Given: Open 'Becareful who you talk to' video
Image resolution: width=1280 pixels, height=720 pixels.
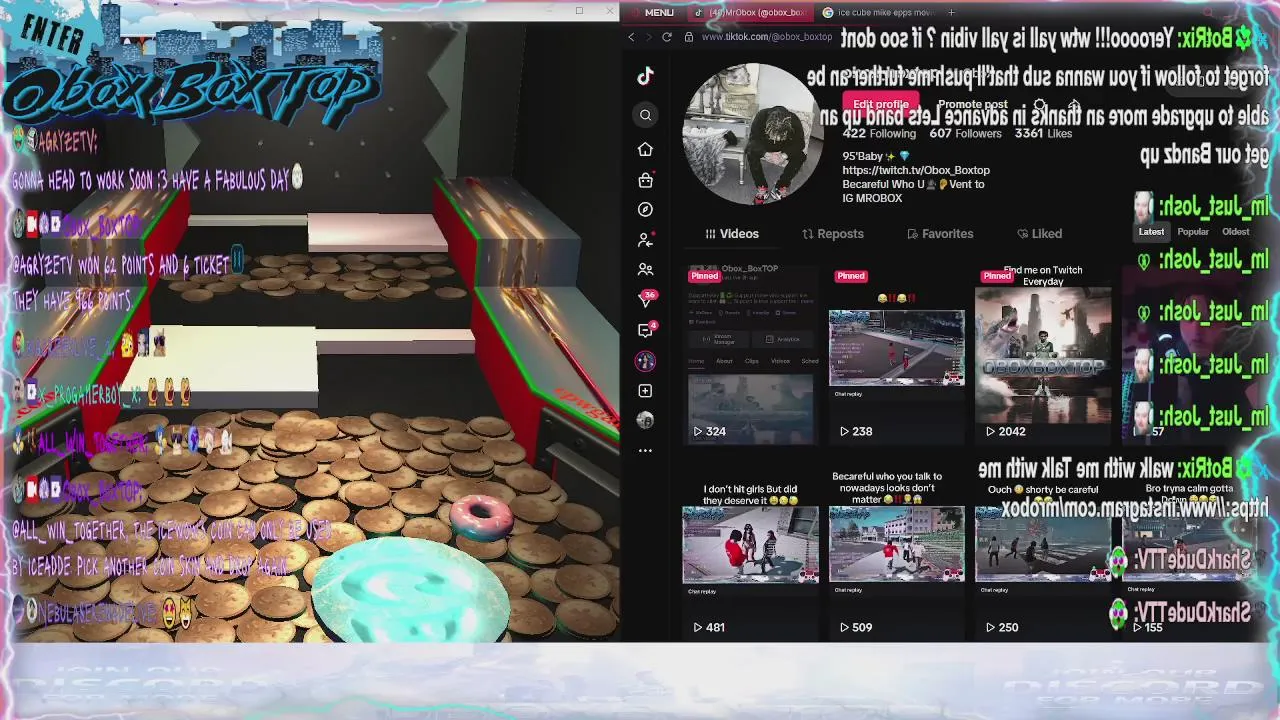Looking at the screenshot, I should 896,550.
